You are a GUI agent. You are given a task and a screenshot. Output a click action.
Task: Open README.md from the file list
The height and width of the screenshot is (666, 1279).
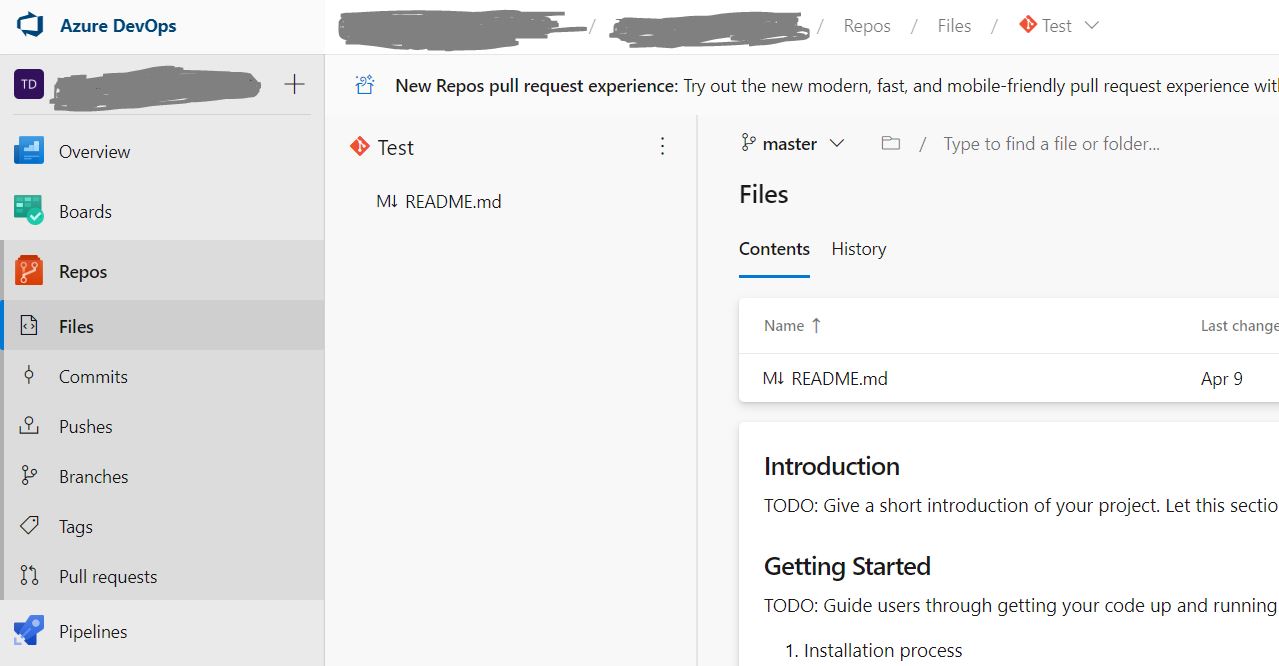tap(838, 378)
